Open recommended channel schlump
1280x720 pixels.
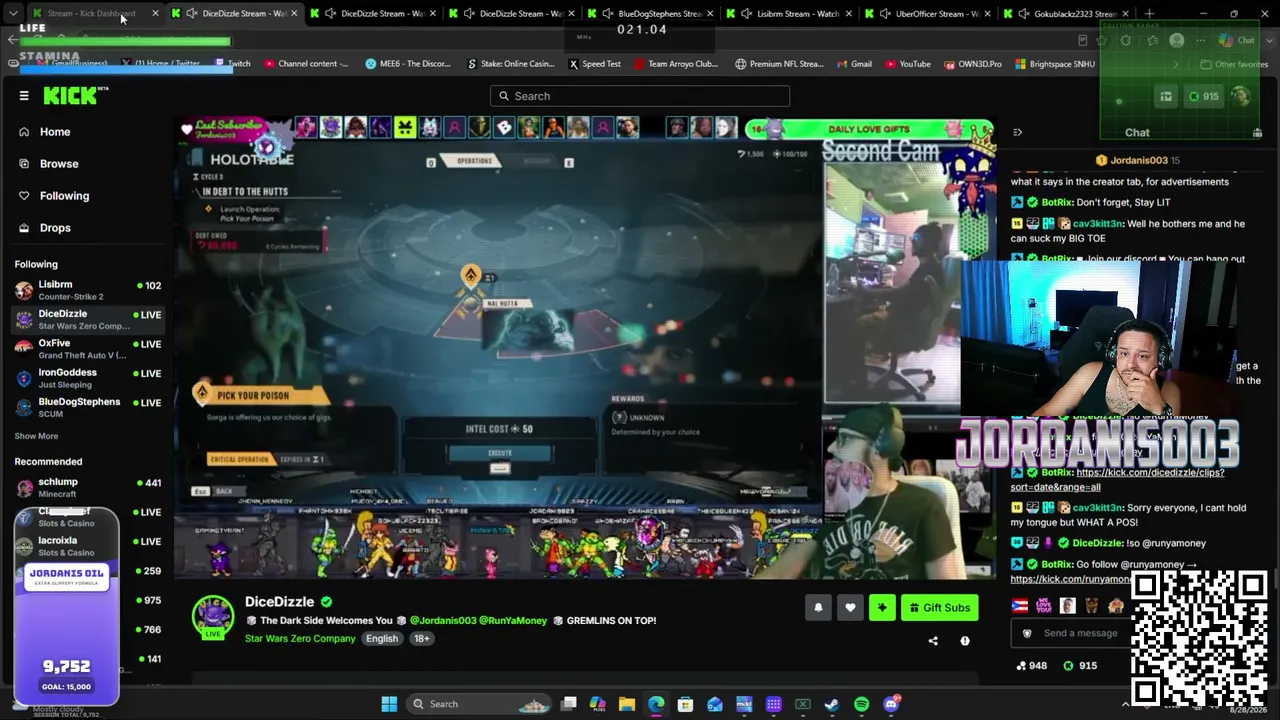[x=88, y=487]
